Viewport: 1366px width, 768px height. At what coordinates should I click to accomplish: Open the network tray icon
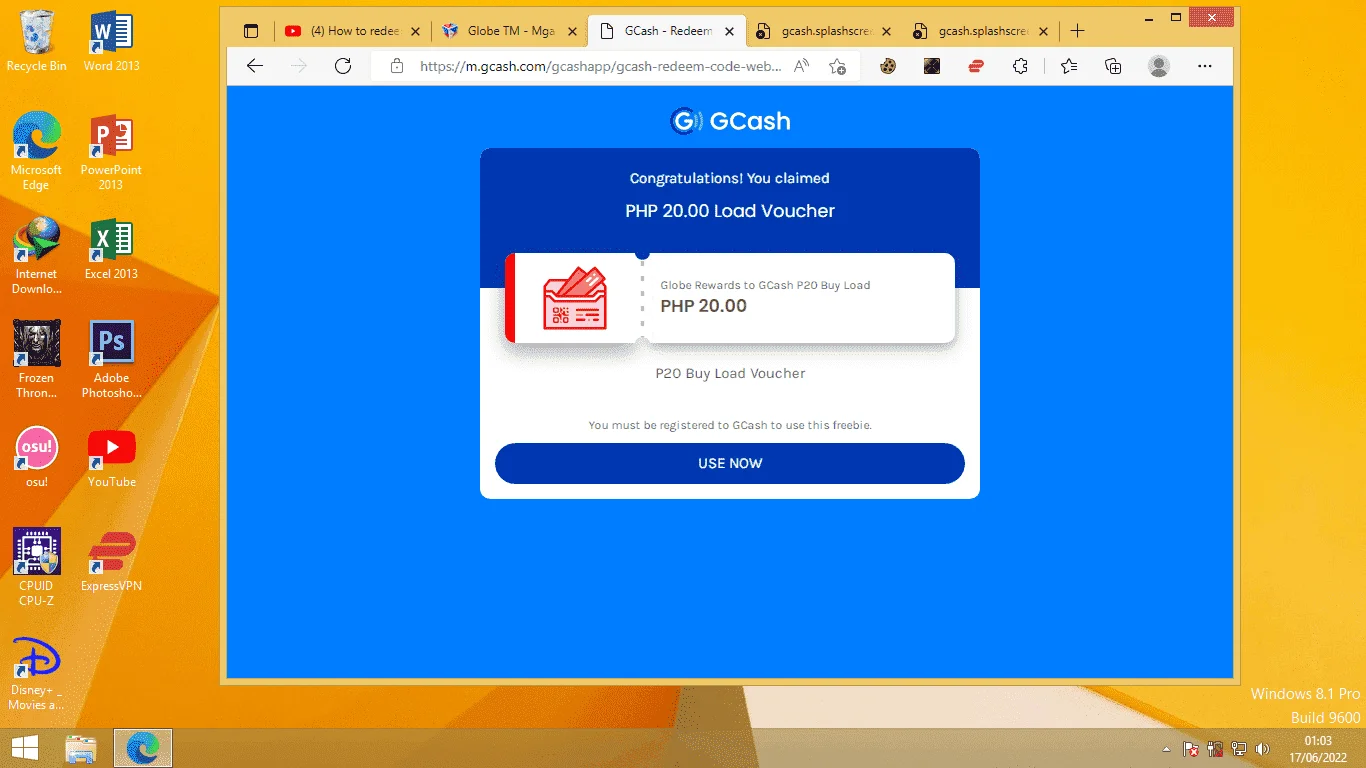coord(1239,749)
